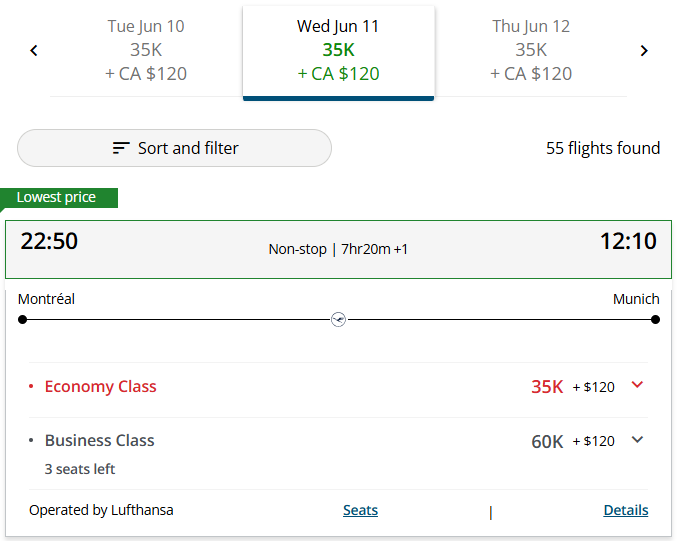Screen dimensions: 680x541
Task: Open the Seats link
Action: pyautogui.click(x=360, y=510)
